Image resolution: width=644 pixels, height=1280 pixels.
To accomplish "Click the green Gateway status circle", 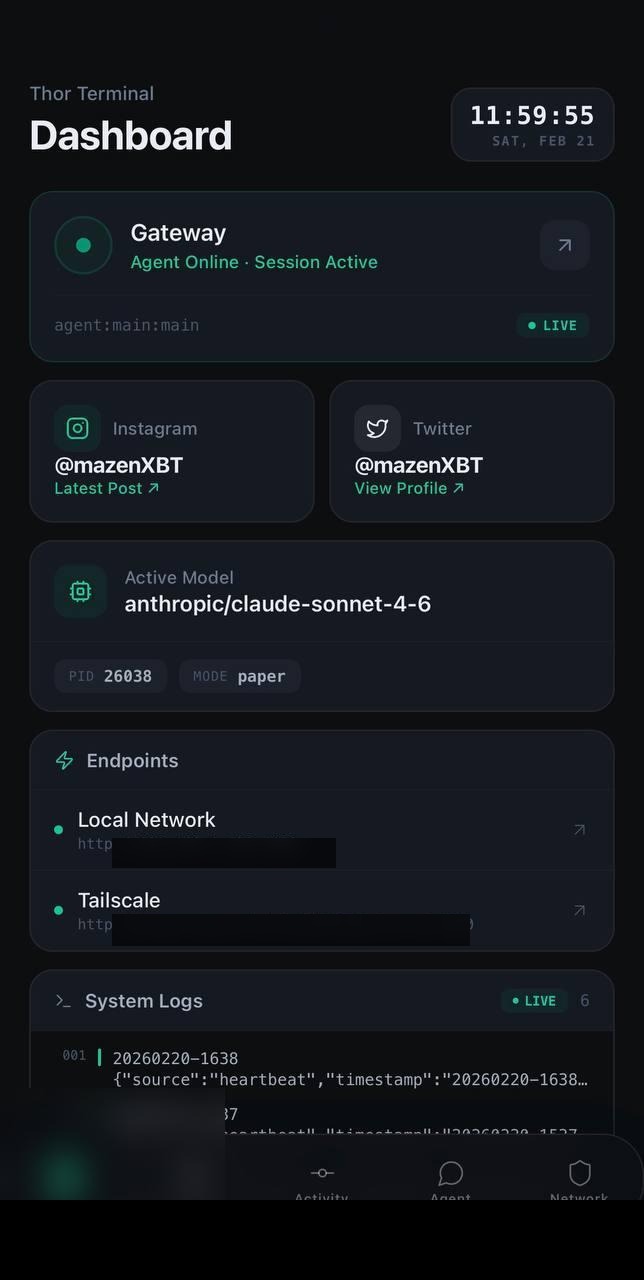I will coord(83,245).
